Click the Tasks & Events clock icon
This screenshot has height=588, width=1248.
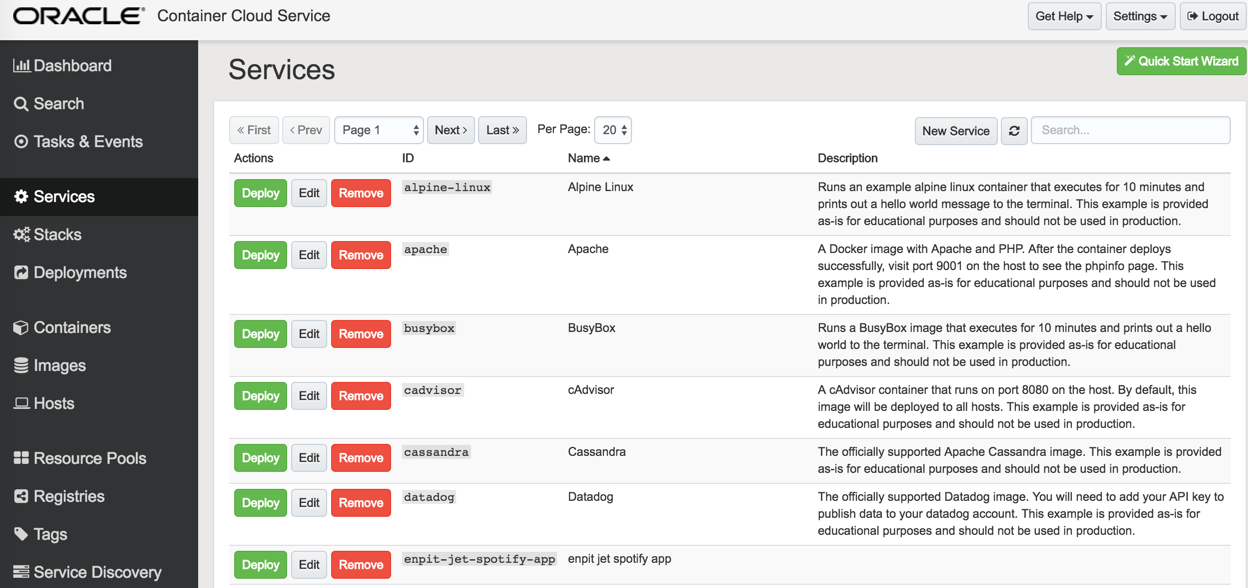[x=21, y=142]
